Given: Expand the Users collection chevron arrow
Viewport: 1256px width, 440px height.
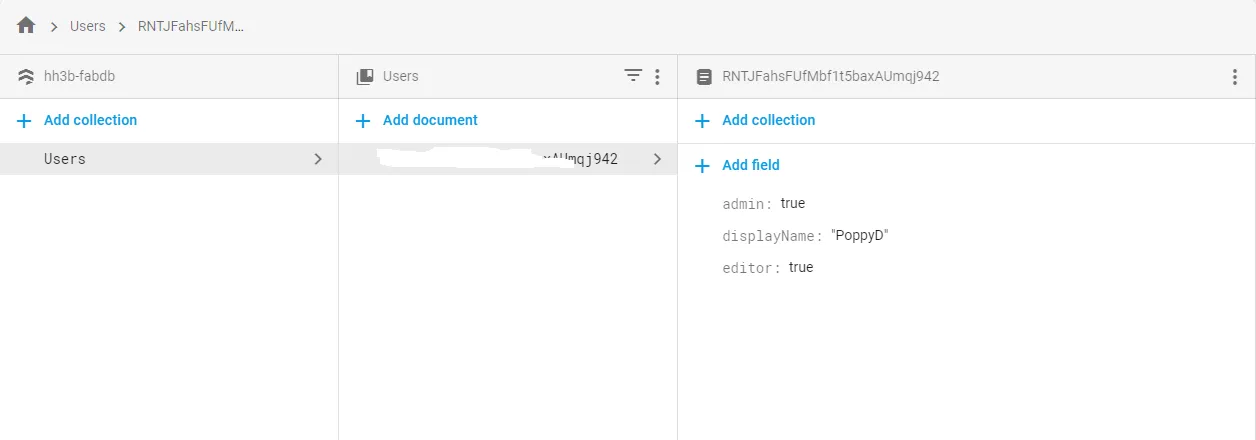Looking at the screenshot, I should (318, 159).
